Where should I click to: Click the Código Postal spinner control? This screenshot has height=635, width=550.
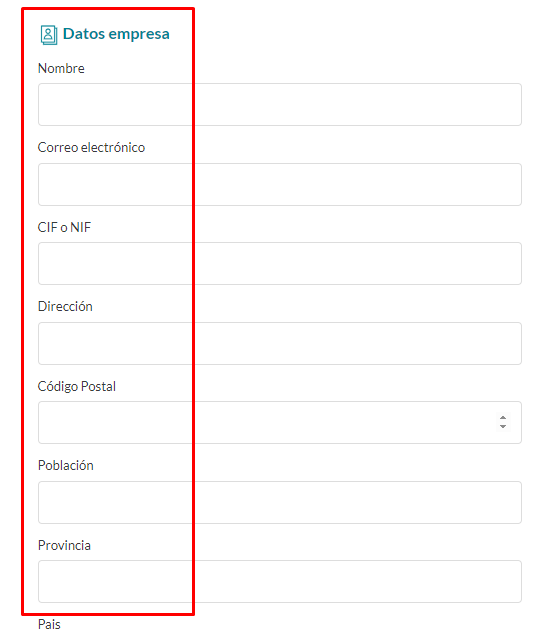(503, 422)
